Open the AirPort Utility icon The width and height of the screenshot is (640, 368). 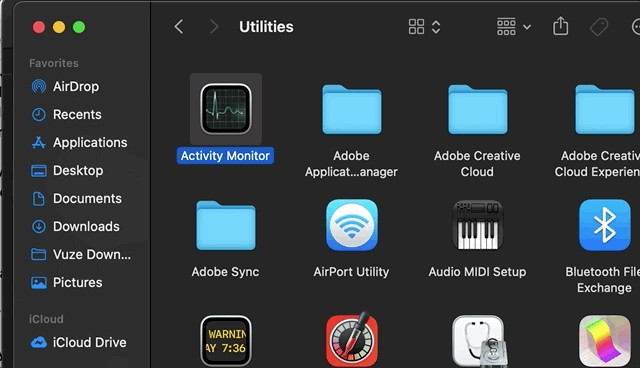[351, 225]
